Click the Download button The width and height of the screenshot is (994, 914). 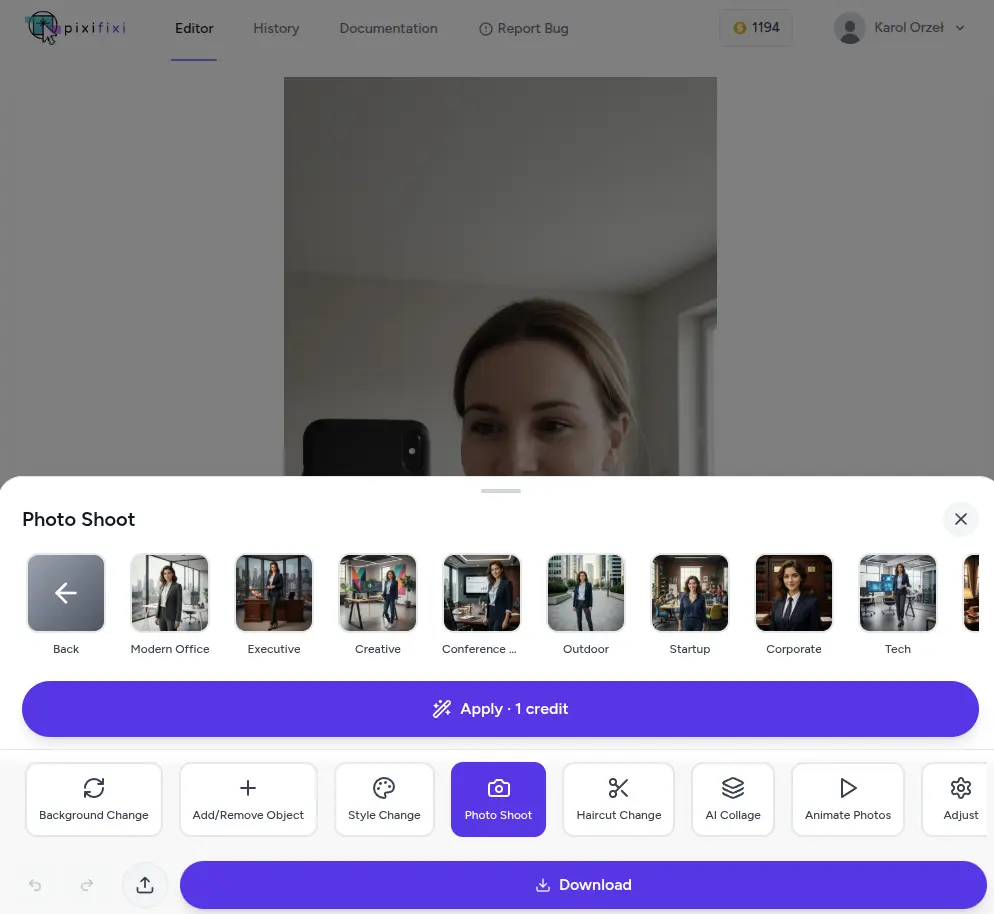(x=583, y=885)
